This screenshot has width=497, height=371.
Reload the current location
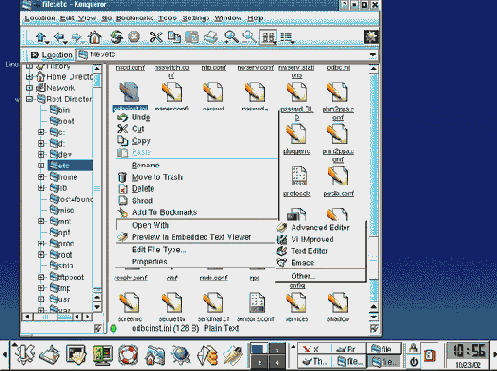click(116, 37)
